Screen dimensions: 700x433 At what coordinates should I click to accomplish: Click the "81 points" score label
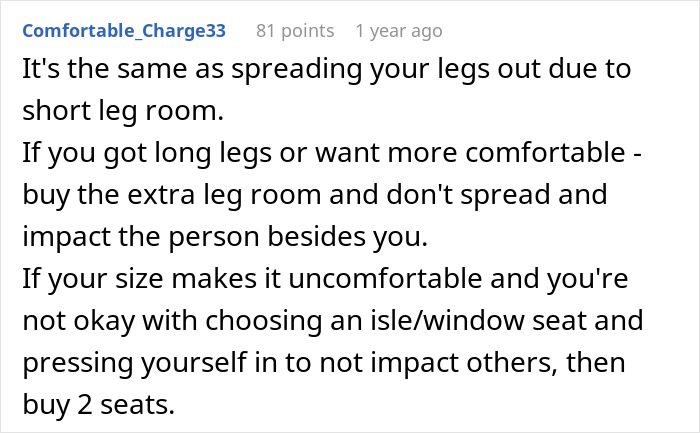click(x=294, y=31)
